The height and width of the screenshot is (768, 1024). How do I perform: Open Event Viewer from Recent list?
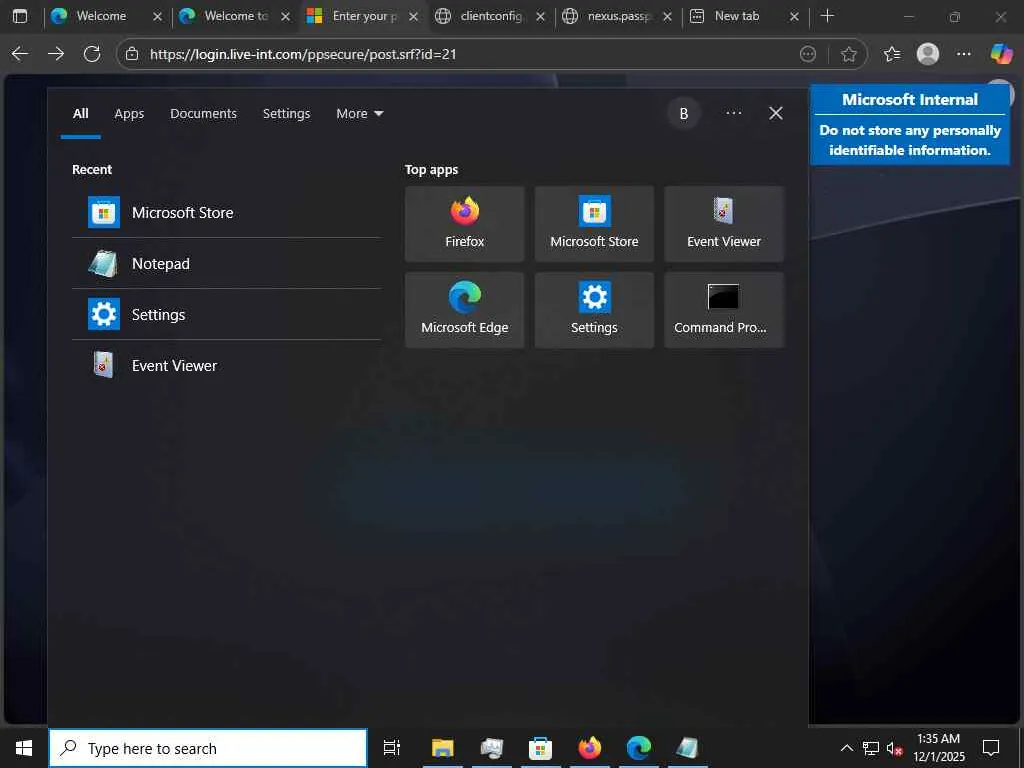(x=227, y=365)
